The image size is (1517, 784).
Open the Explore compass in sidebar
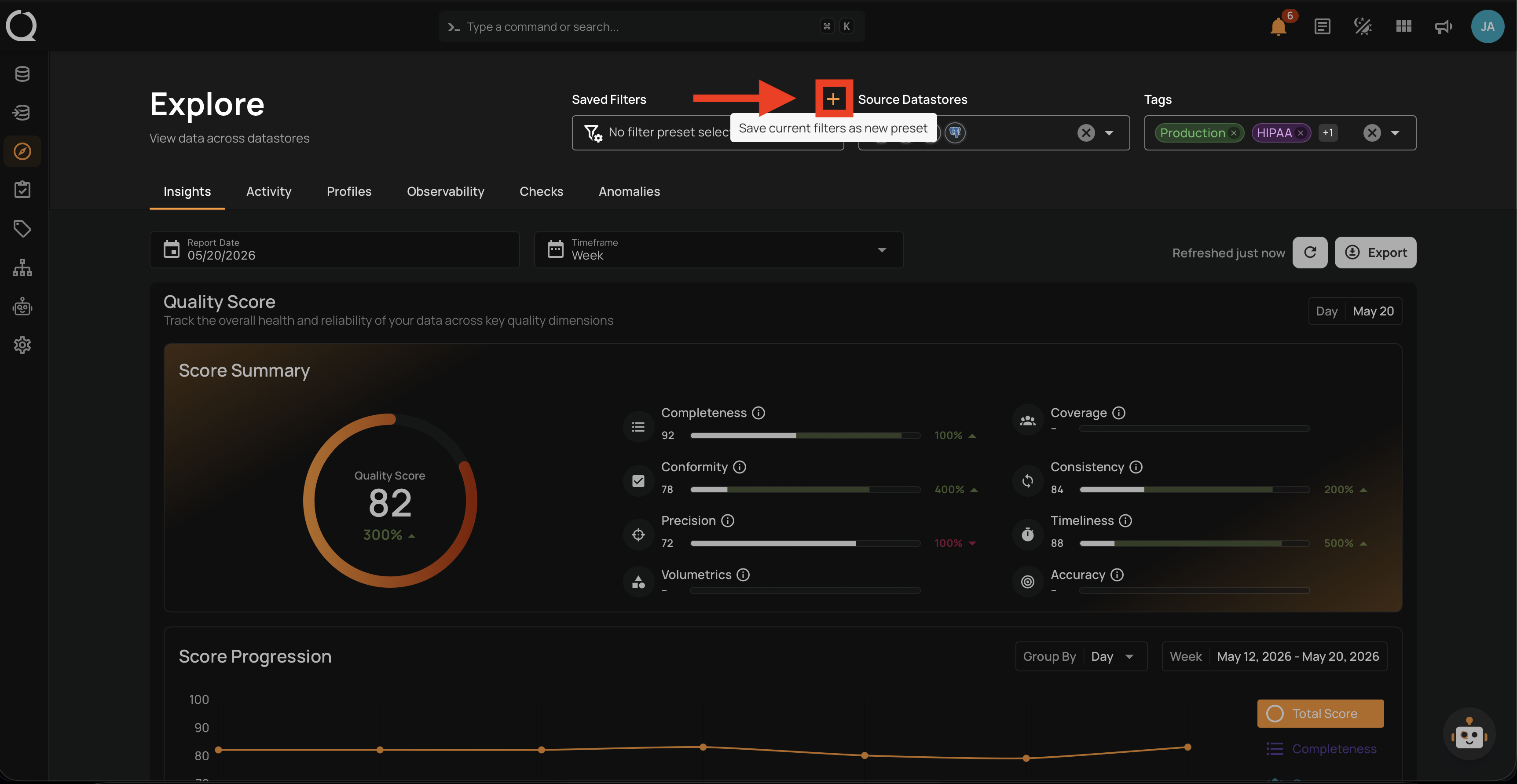[22, 151]
